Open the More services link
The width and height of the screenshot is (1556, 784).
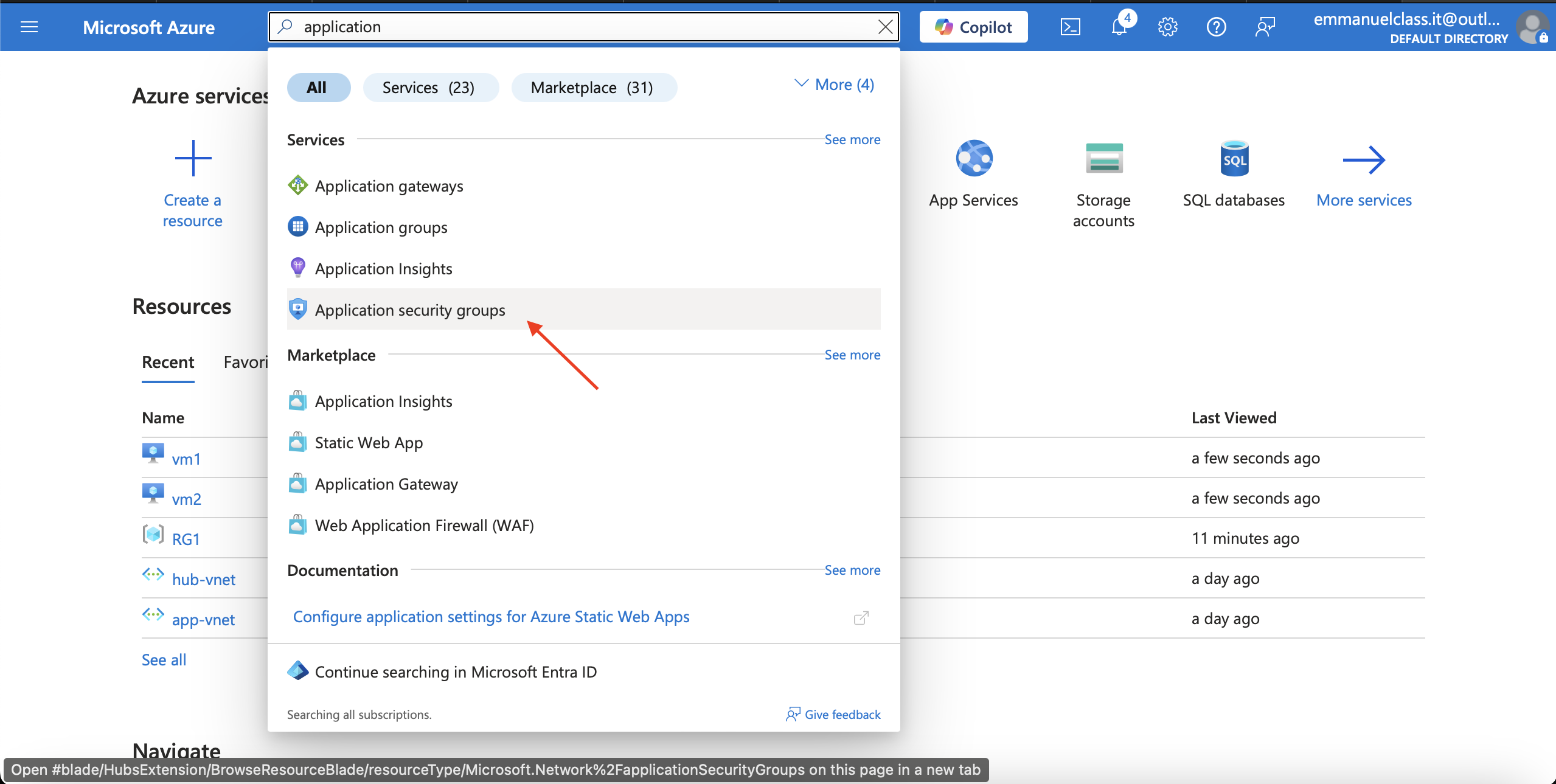[1364, 200]
